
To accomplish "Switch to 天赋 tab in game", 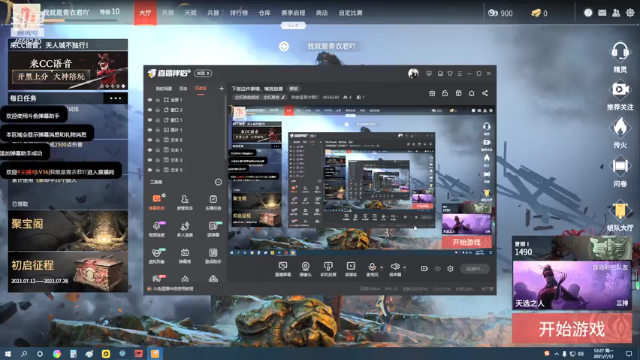I will click(191, 13).
